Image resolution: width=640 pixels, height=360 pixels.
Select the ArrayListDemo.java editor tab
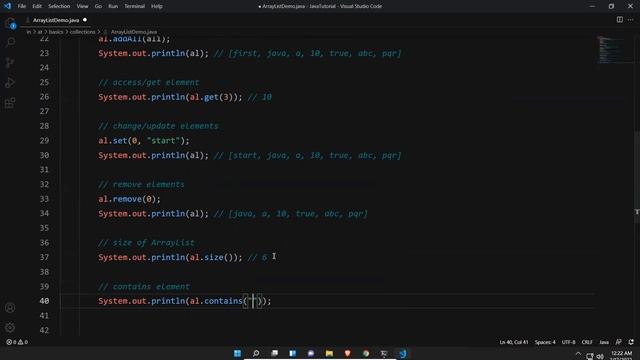tap(56, 20)
